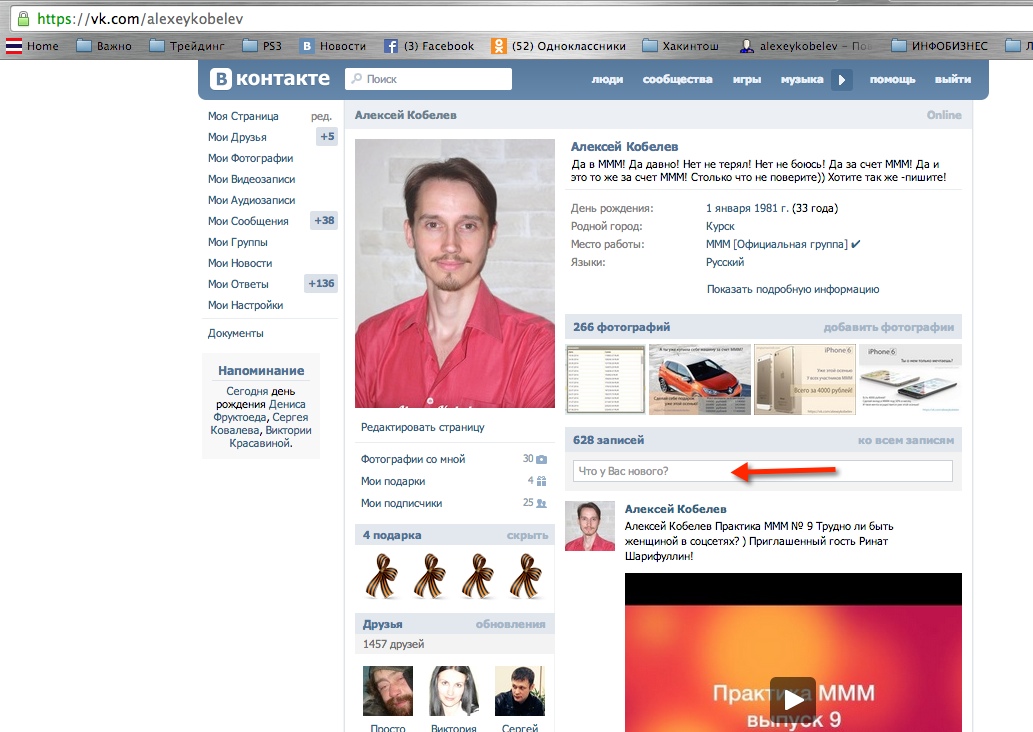The width and height of the screenshot is (1033, 732).
Task: Click Показать подробную информацию
Action: (793, 289)
